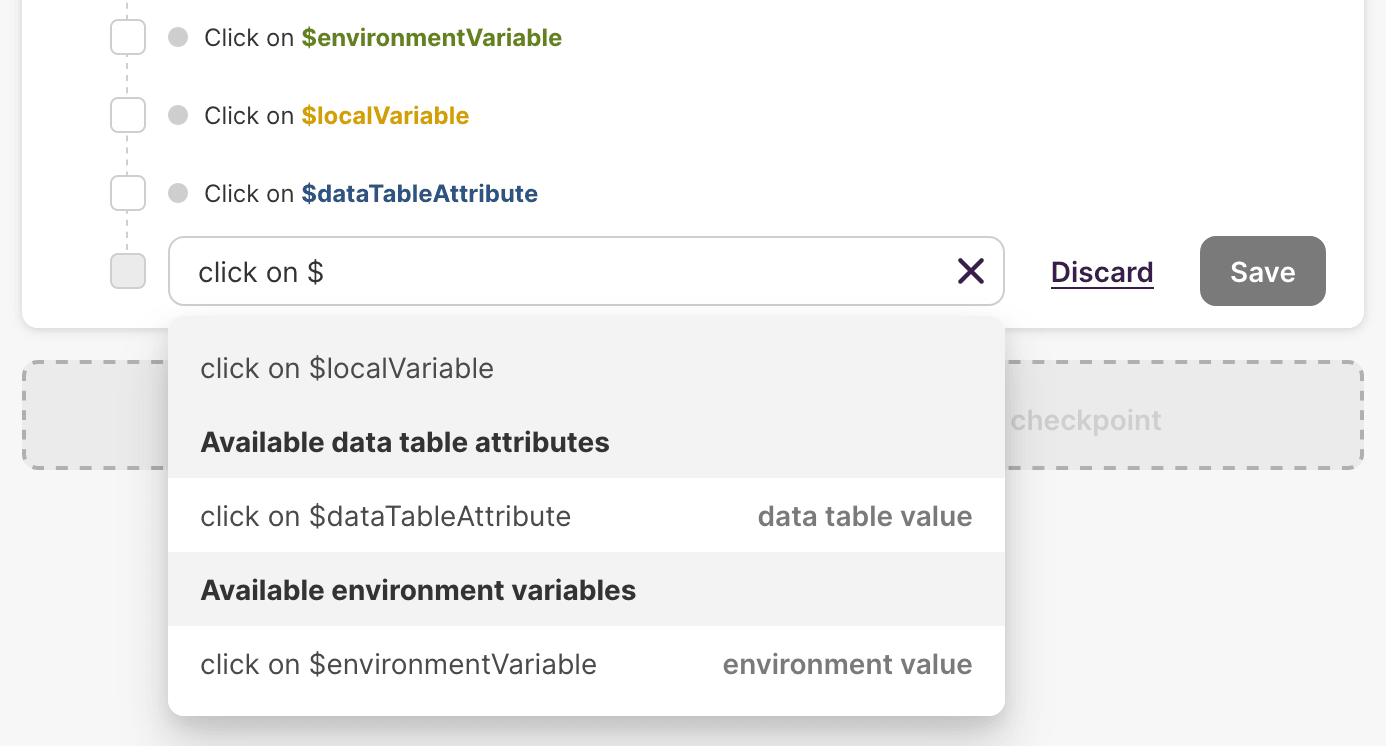Select the "click on $localVariable" suggestion
This screenshot has height=746, width=1386.
click(x=347, y=368)
